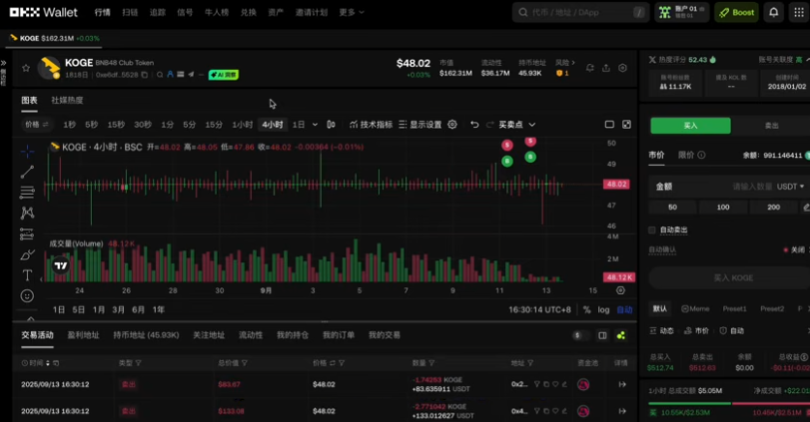This screenshot has height=422, width=810.
Task: Copy the KOGE contract address
Action: point(145,75)
